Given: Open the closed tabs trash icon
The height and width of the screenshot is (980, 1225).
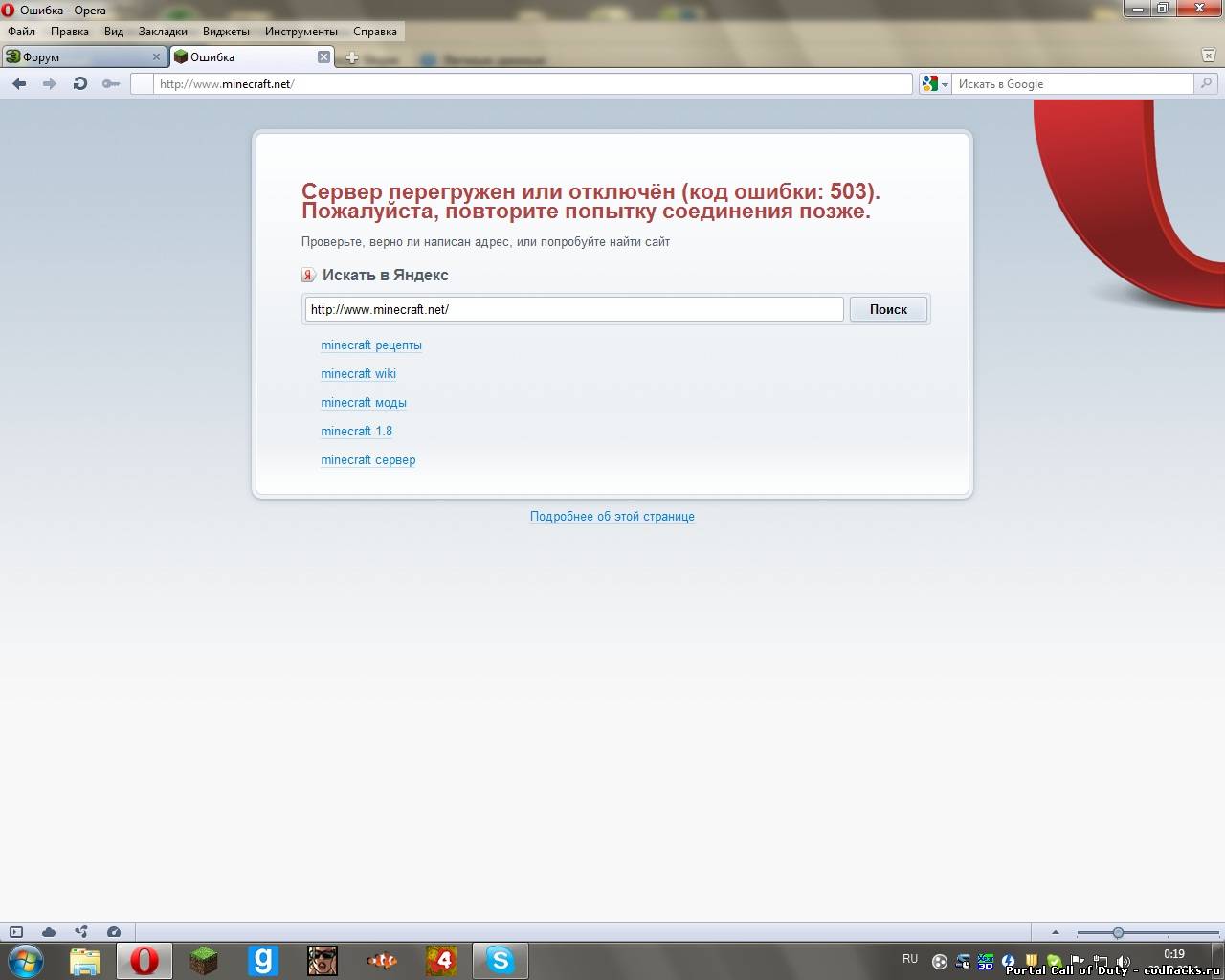Looking at the screenshot, I should tap(1209, 56).
